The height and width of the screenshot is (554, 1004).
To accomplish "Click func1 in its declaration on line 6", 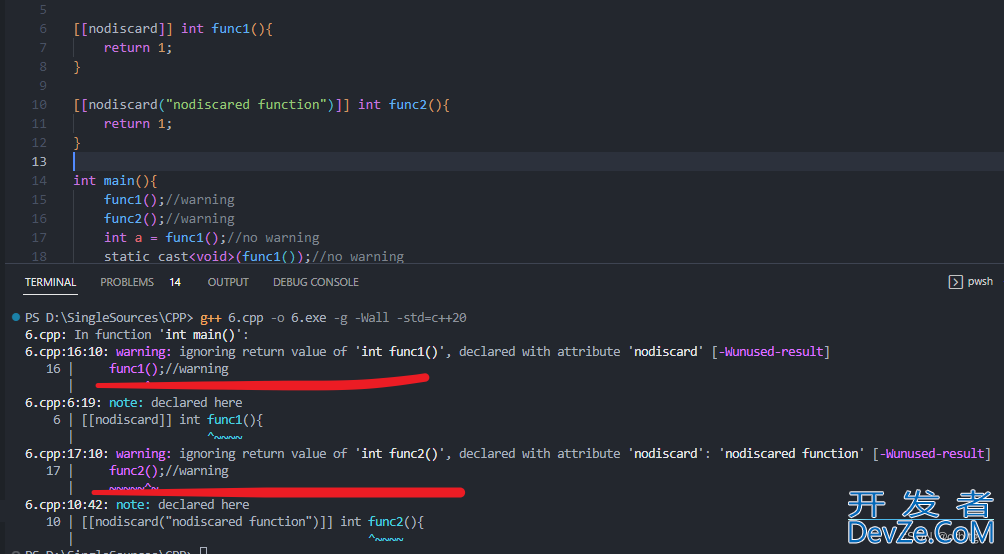I will tap(231, 29).
